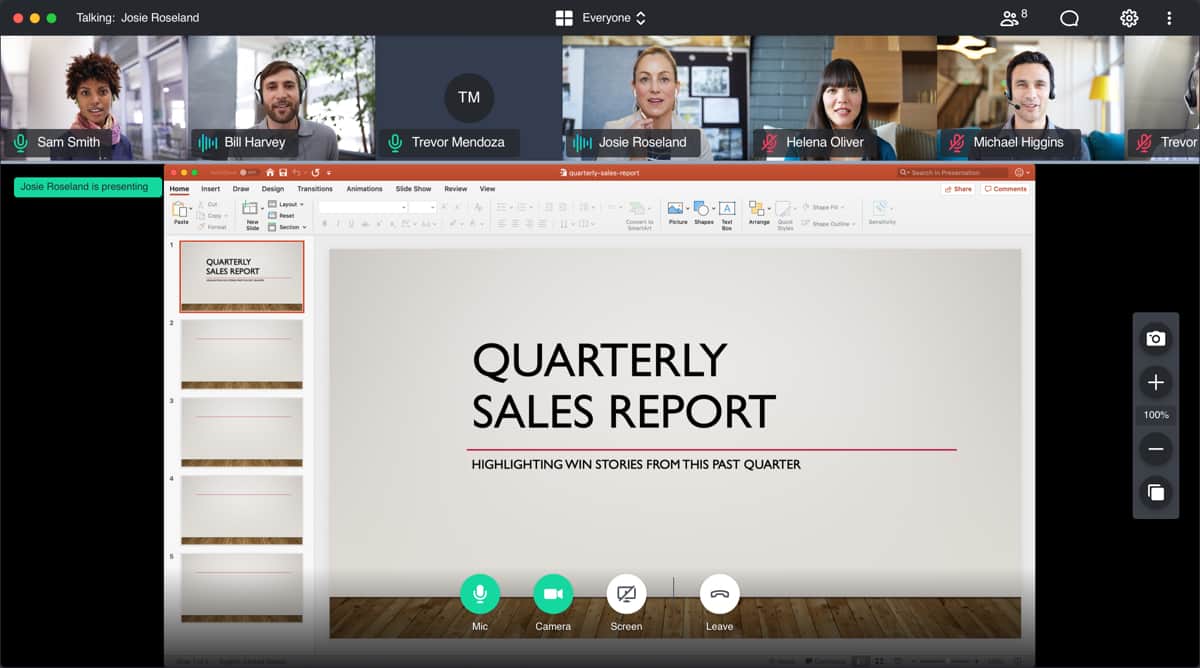This screenshot has width=1200, height=668.
Task: Click the copy overlay icon below zoom
Action: [x=1155, y=492]
